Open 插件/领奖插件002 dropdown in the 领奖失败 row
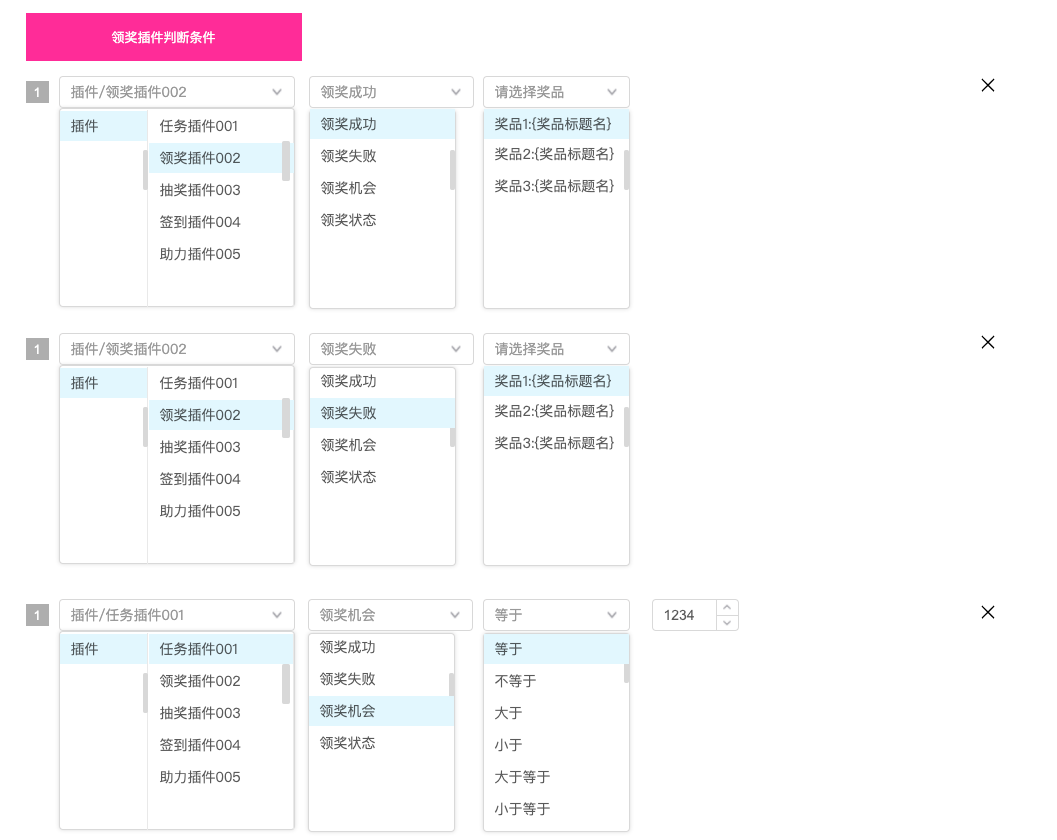 [x=177, y=349]
